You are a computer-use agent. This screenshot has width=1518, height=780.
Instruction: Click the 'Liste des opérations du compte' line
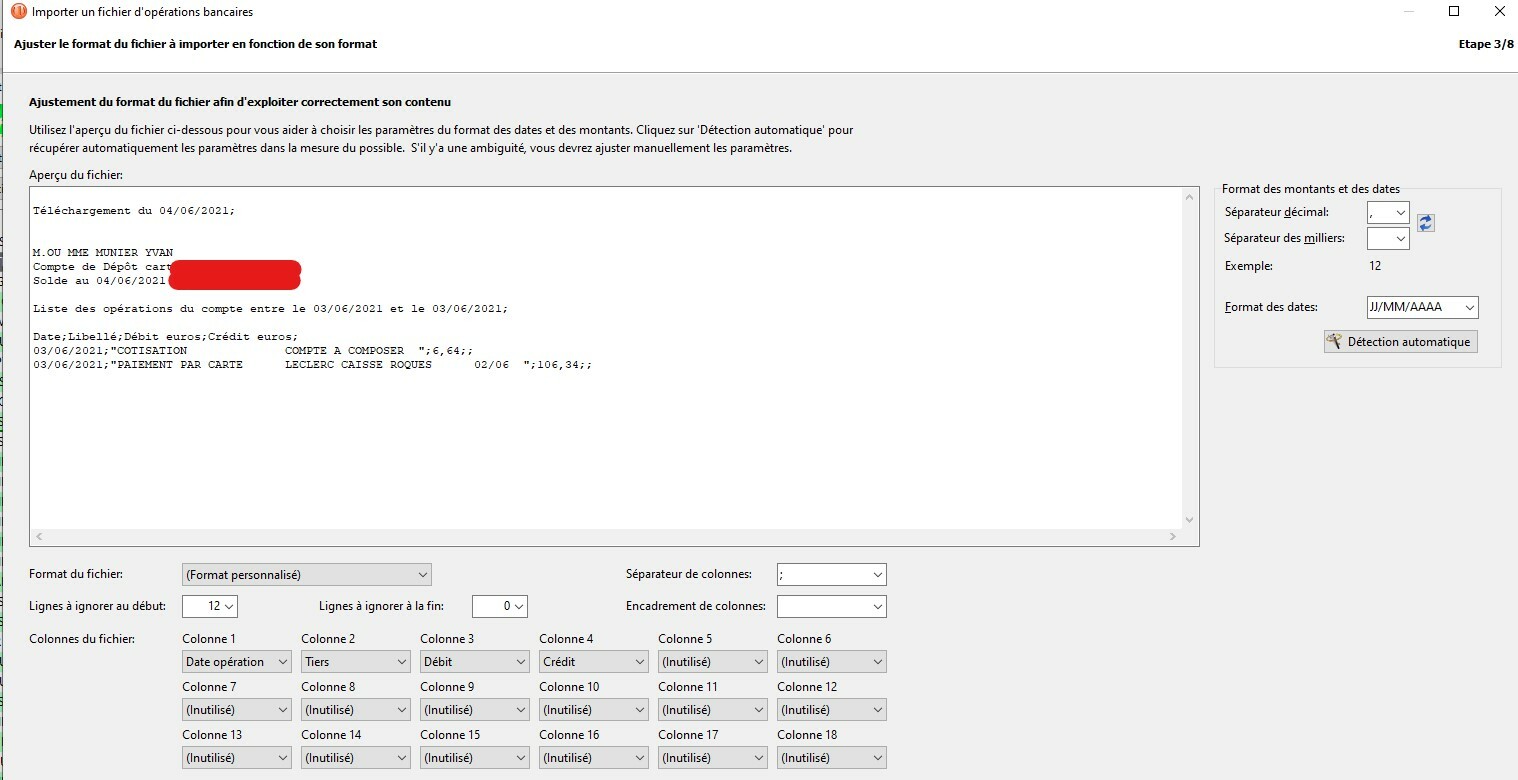(270, 309)
